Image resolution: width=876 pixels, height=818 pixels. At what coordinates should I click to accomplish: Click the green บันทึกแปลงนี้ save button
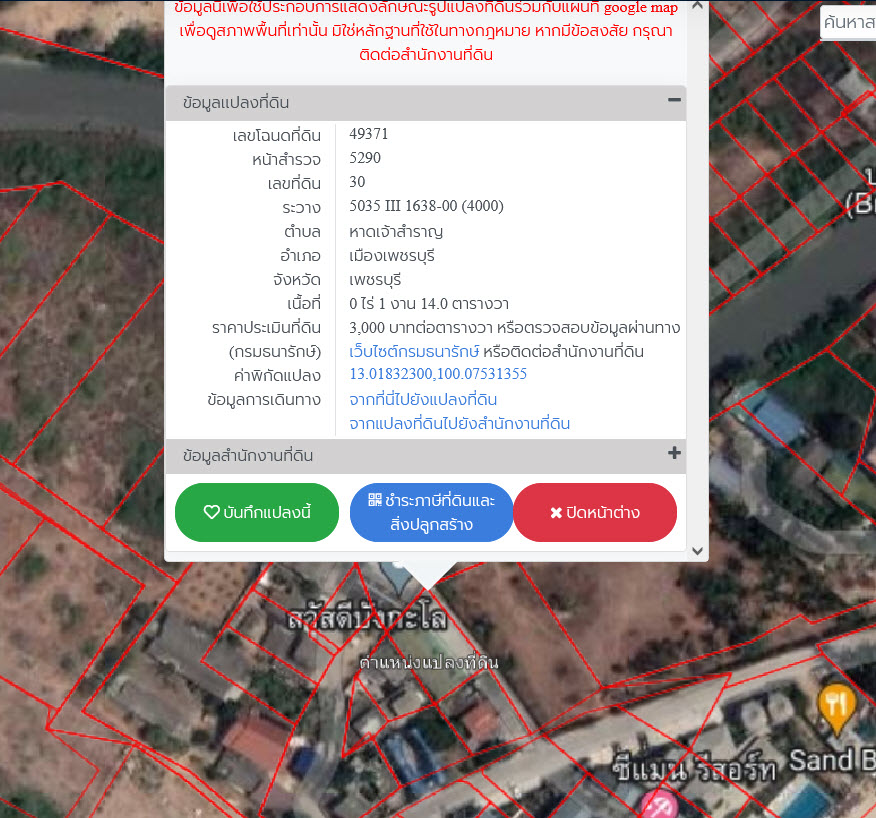tap(257, 512)
